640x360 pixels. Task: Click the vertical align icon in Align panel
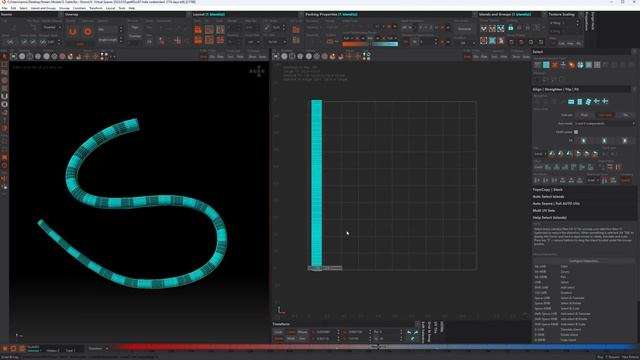coord(580,102)
